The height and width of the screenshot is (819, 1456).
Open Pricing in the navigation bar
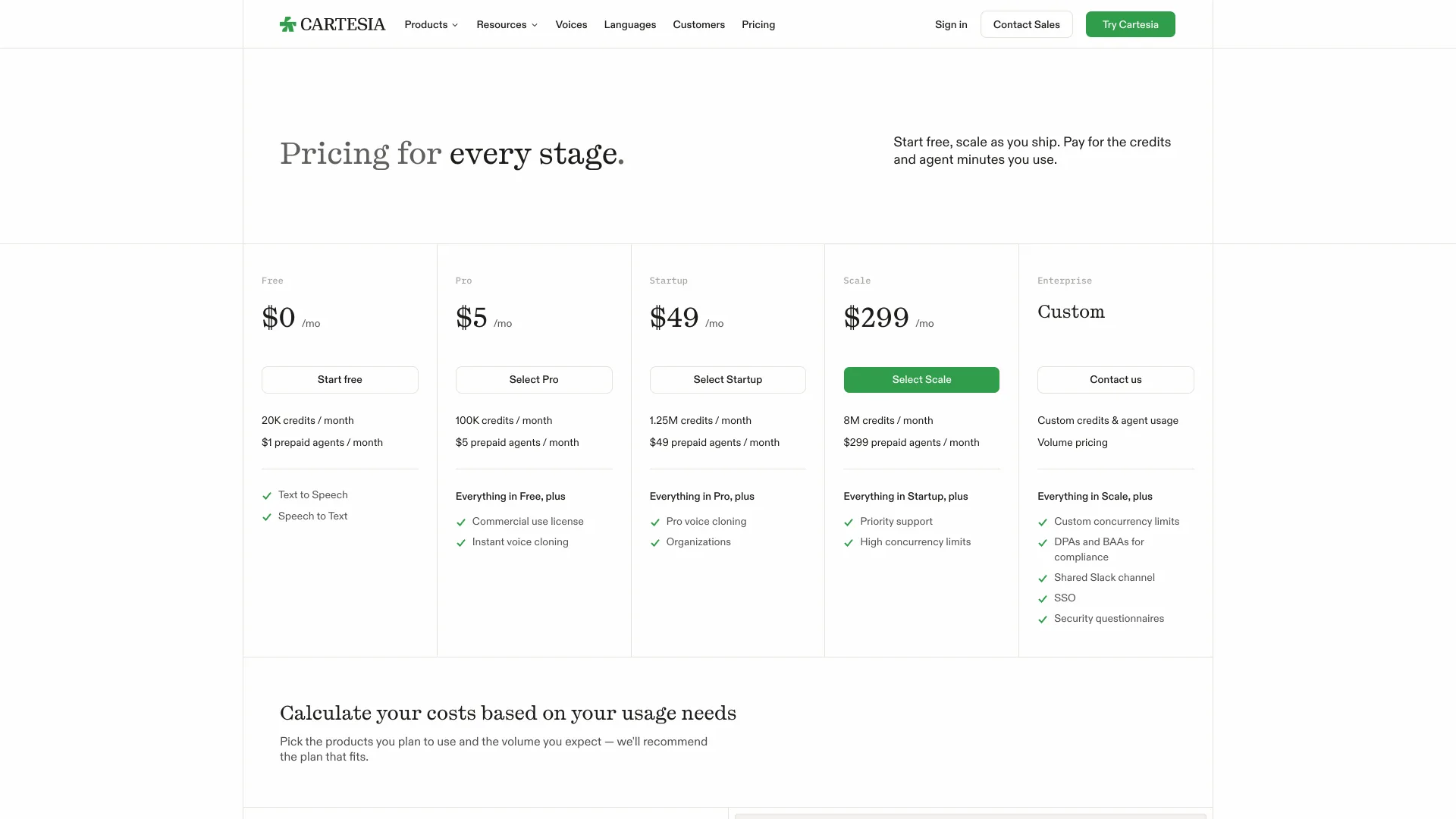[x=758, y=24]
